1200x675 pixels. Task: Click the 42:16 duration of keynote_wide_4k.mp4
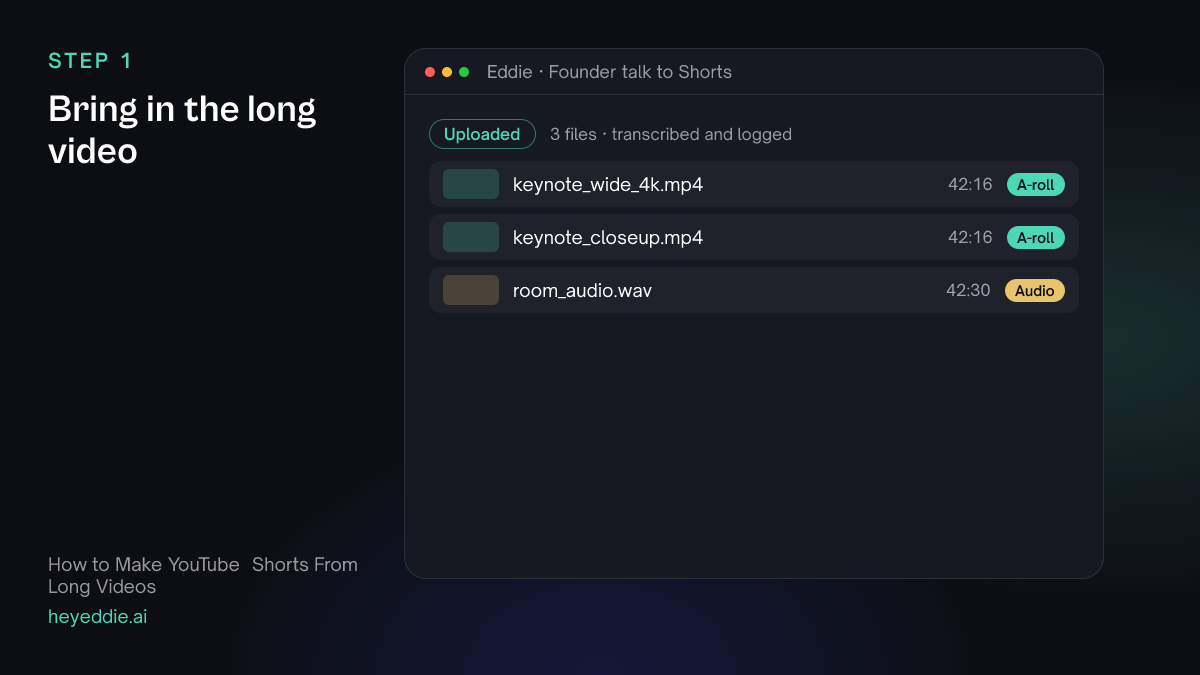click(x=970, y=184)
